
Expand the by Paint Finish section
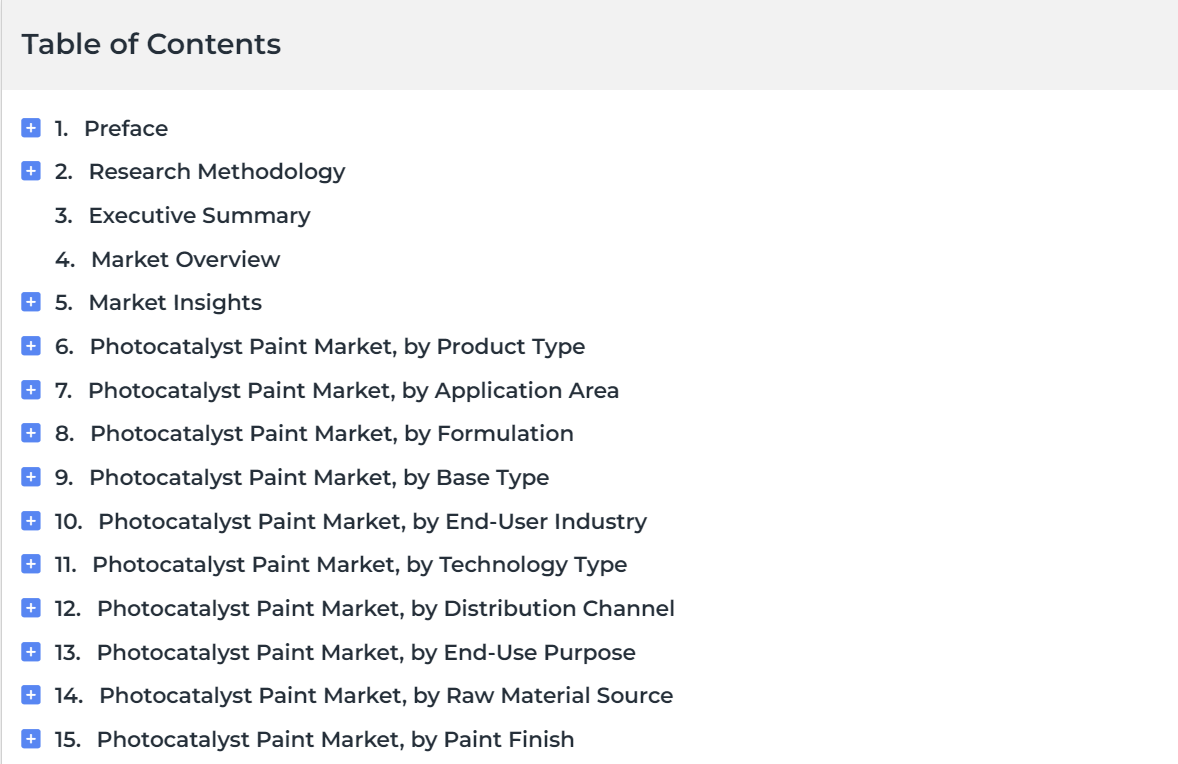click(31, 738)
